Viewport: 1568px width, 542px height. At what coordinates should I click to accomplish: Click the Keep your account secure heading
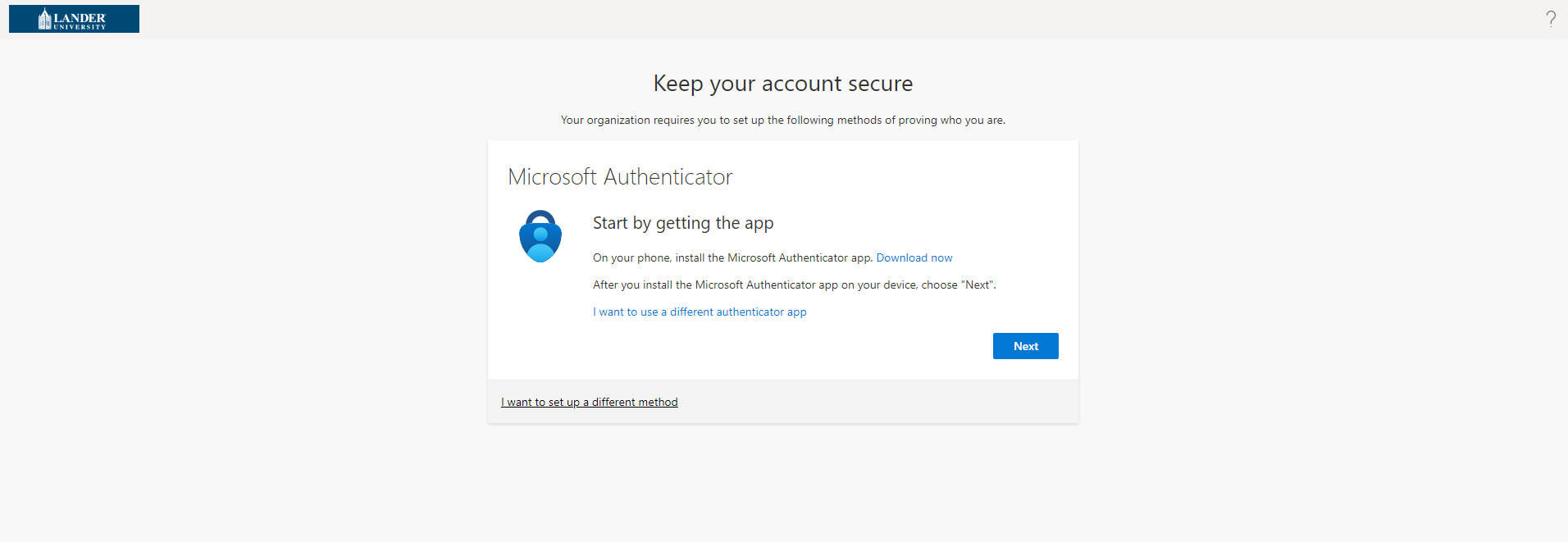(782, 84)
